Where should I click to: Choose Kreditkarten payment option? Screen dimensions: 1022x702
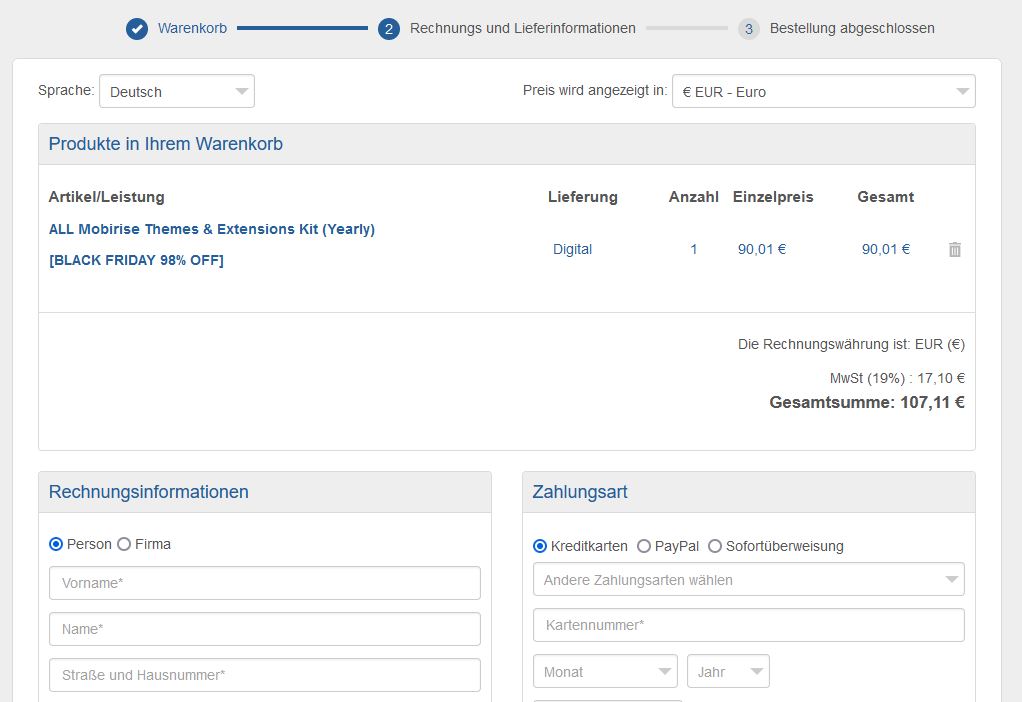point(540,546)
